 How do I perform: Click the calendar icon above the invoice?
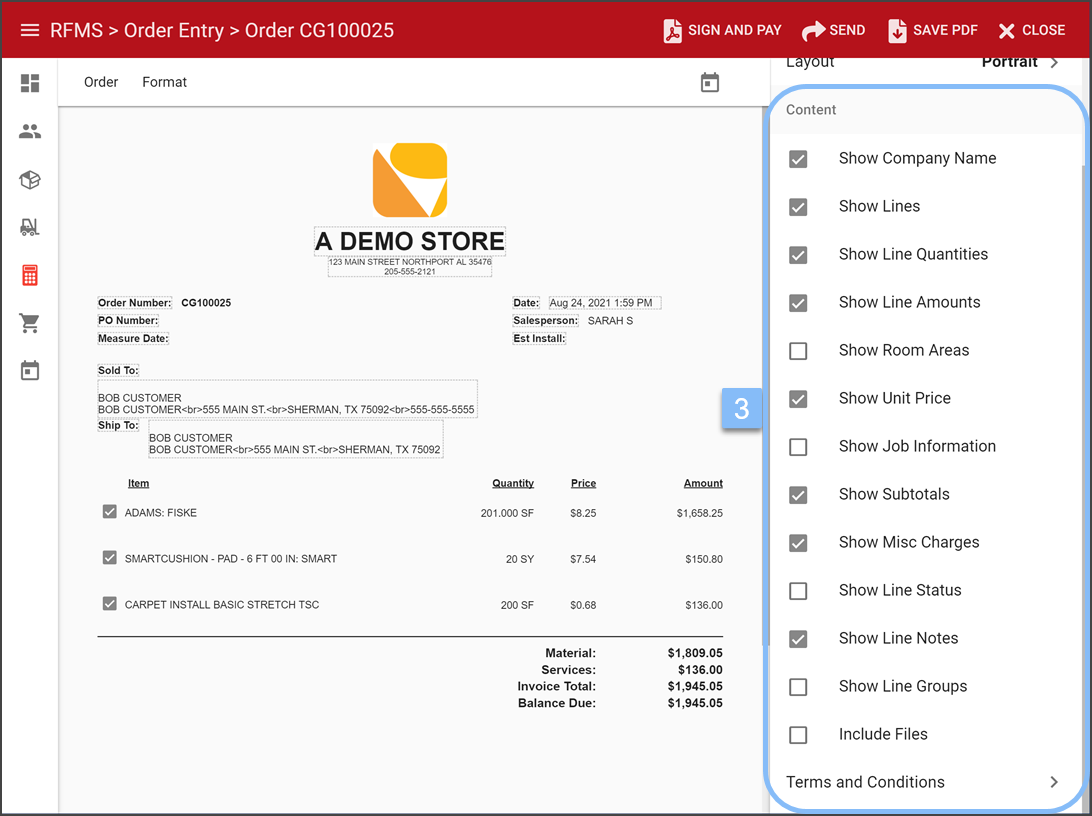pyautogui.click(x=710, y=82)
